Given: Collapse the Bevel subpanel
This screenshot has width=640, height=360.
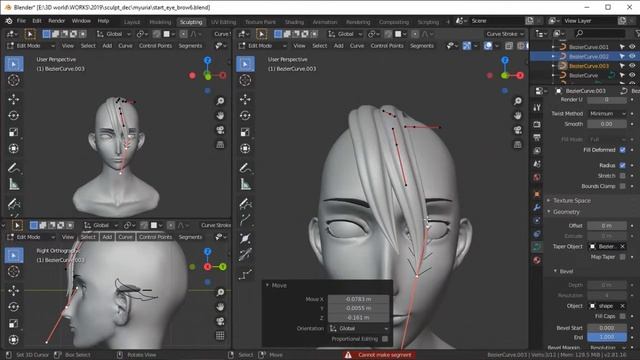Looking at the screenshot, I should tap(555, 271).
